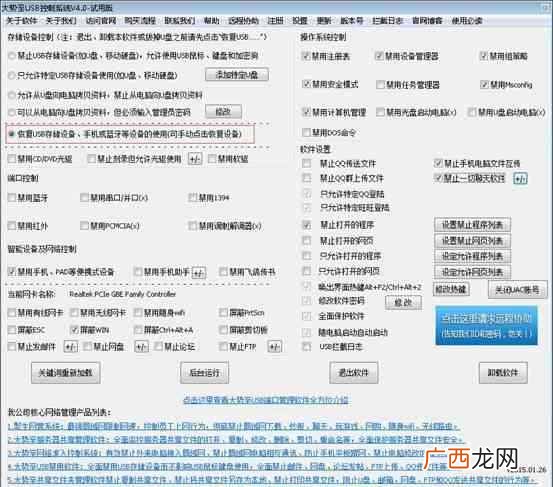This screenshot has height=487, width=553.
Task: Enable the 禁用蓝牙 checkbox
Action: pos(12,197)
